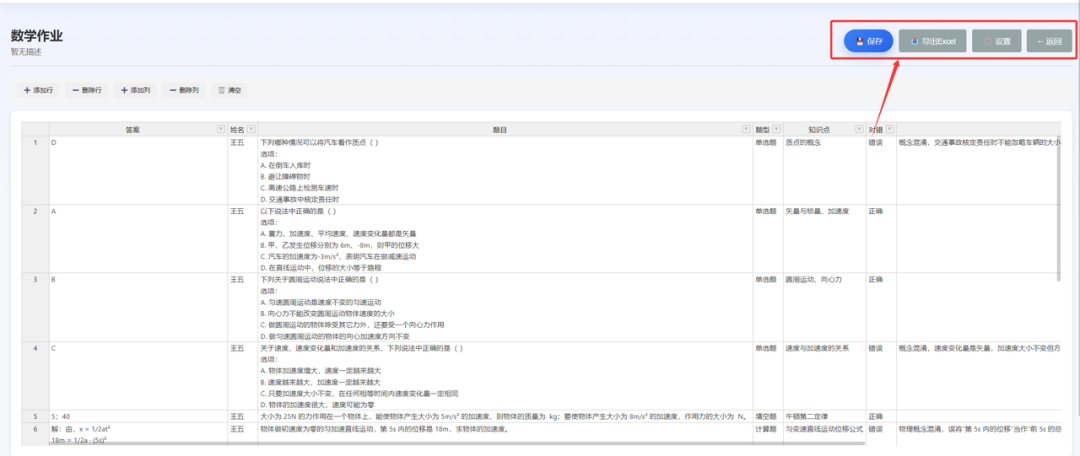Select knowledge cell '圆周运动、向心力'
The width and height of the screenshot is (1080, 456).
coord(824,307)
